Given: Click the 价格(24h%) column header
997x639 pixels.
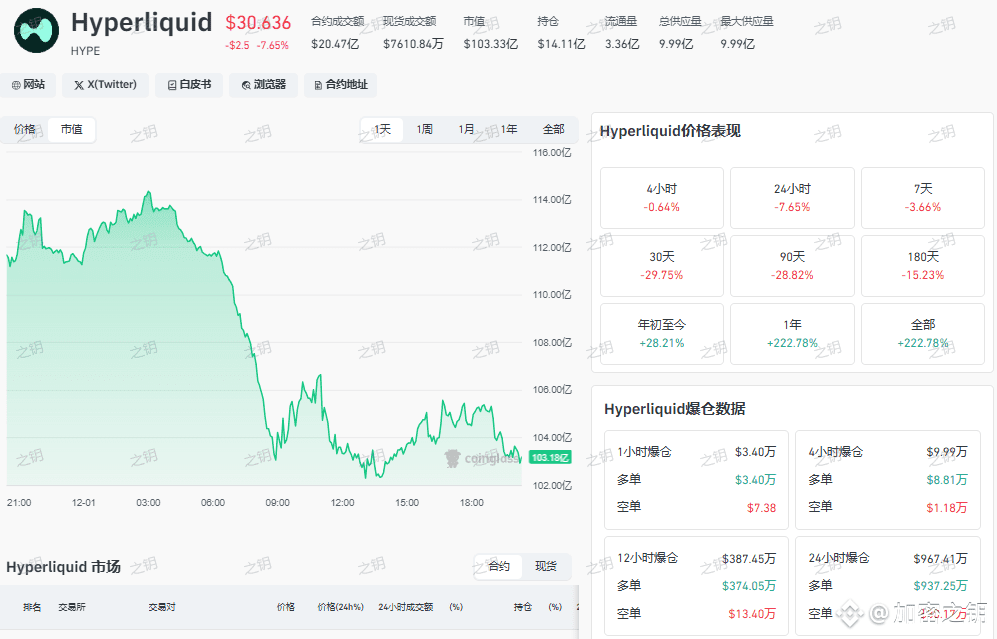Looking at the screenshot, I should click(x=341, y=607).
